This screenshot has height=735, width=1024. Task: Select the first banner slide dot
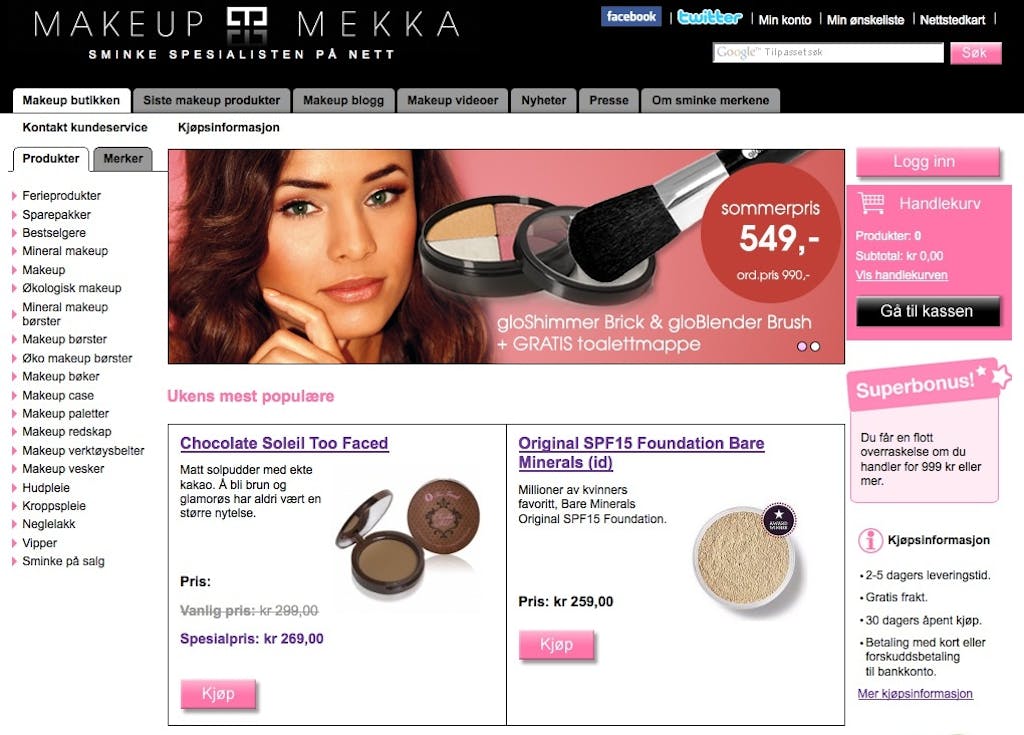tap(802, 346)
